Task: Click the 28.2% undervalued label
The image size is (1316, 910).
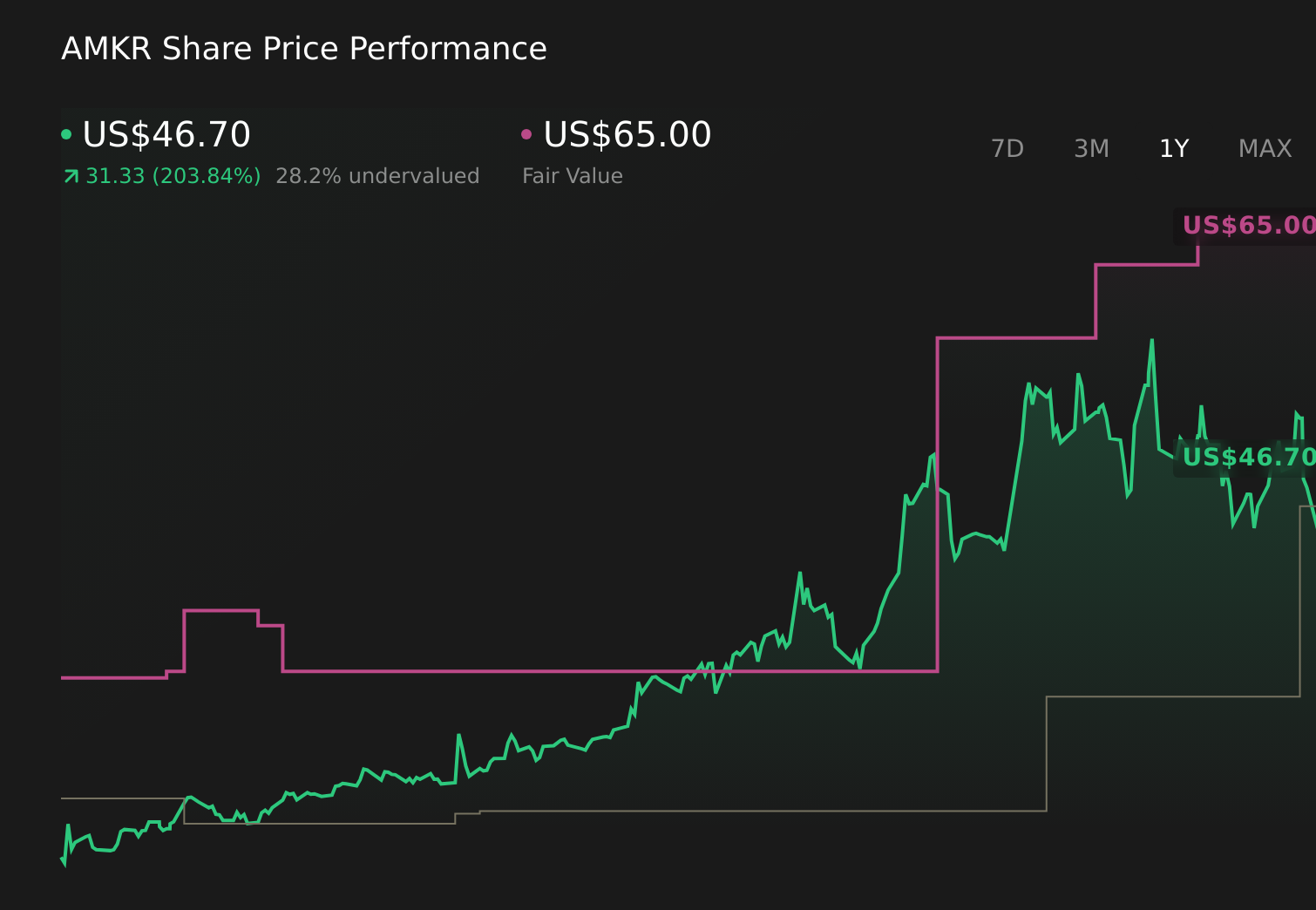Action: [x=377, y=175]
